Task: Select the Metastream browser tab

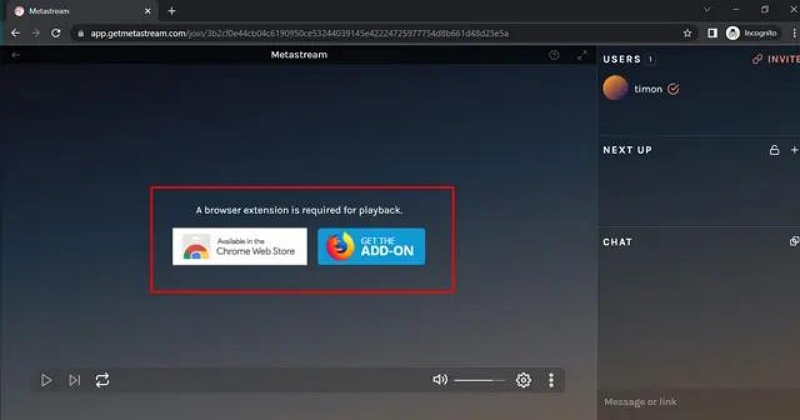Action: coord(82,11)
